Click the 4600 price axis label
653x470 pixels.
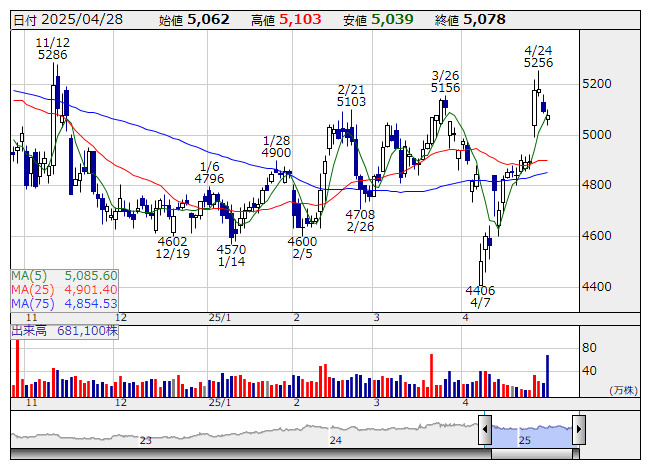click(597, 236)
